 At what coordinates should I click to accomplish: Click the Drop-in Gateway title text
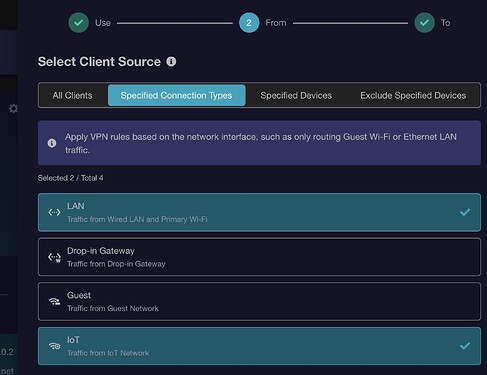coord(101,251)
